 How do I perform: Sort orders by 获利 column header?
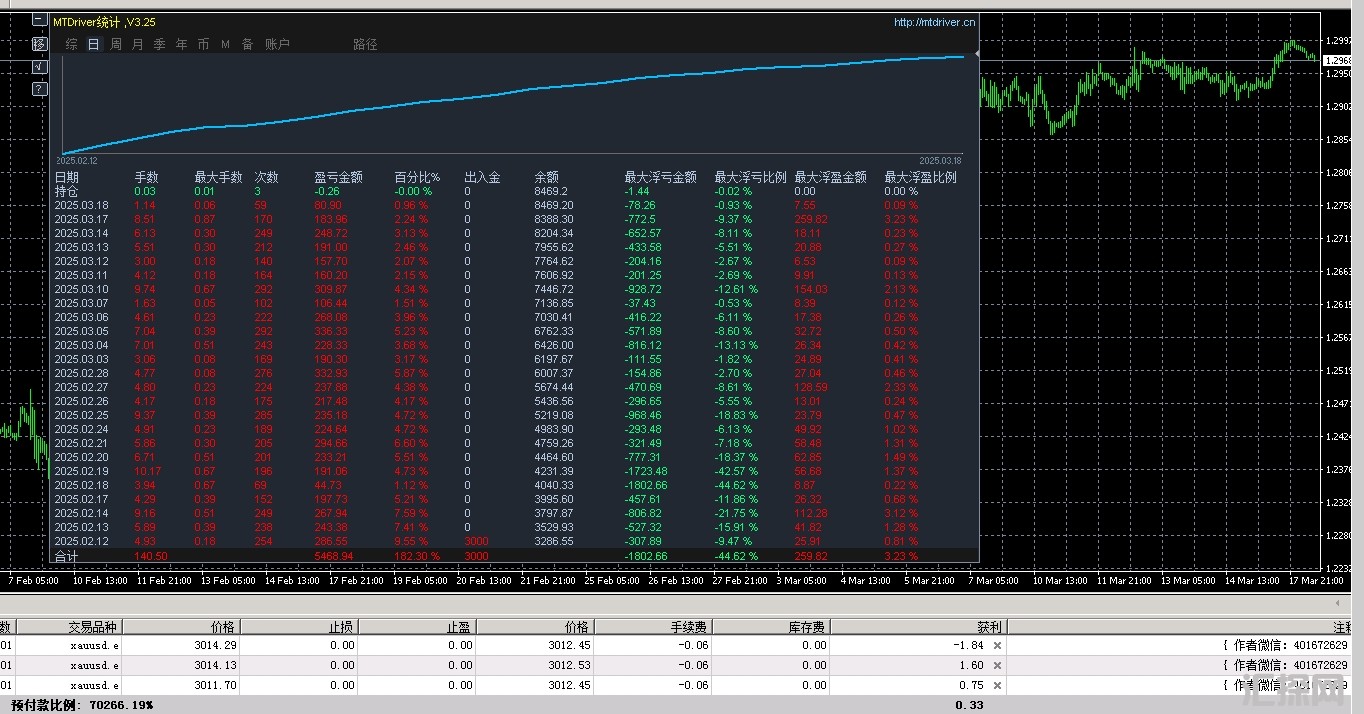tap(989, 627)
